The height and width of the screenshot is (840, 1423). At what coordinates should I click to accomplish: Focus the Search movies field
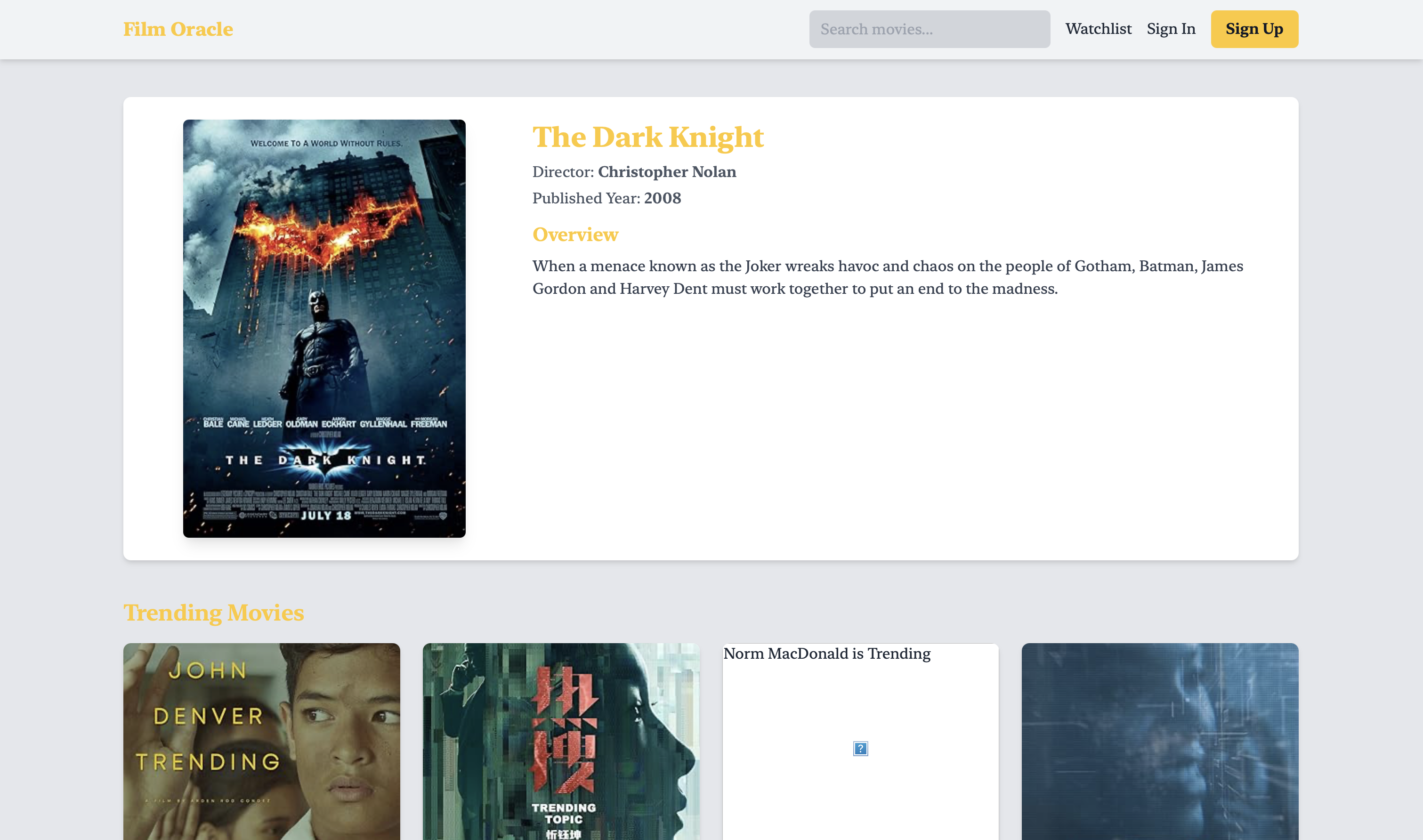click(x=929, y=29)
